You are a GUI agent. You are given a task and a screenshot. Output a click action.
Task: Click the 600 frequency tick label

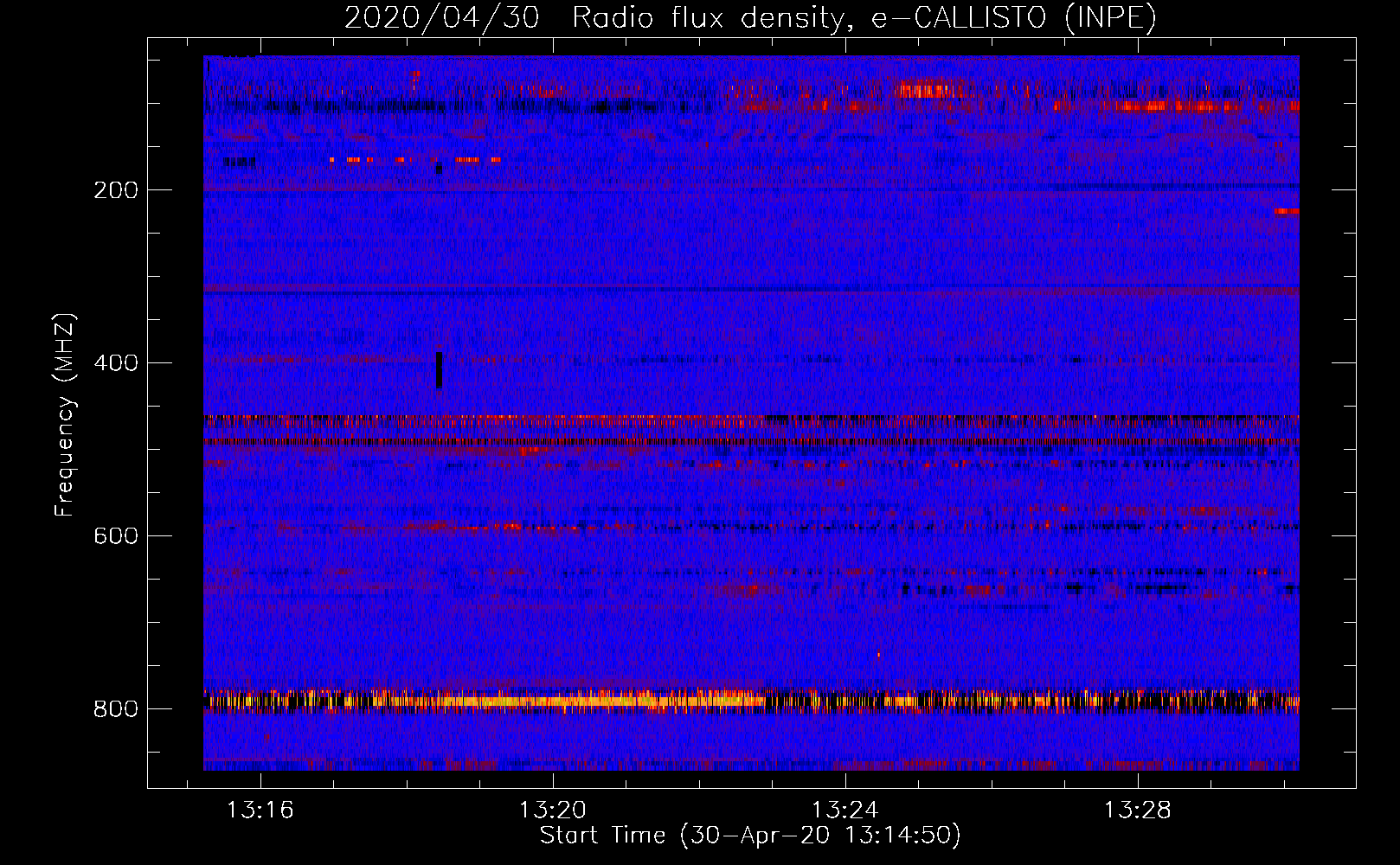point(116,536)
